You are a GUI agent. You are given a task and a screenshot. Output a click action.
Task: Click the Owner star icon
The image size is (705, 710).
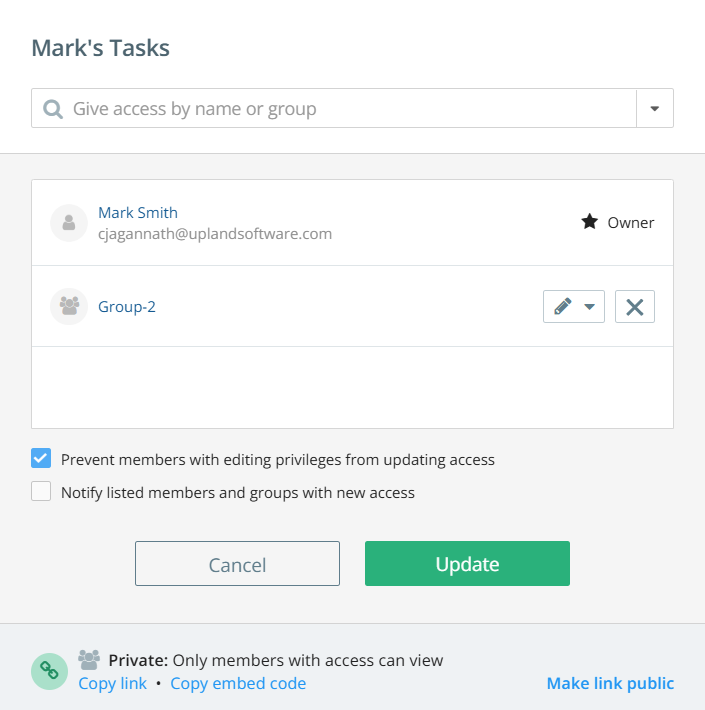coord(590,222)
